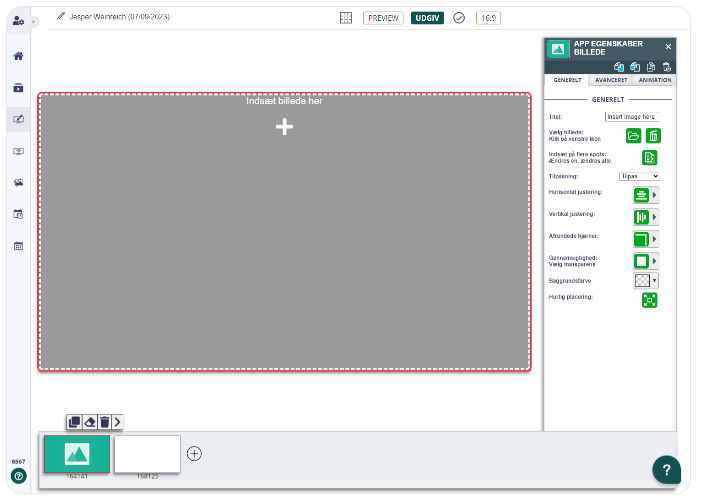The image size is (703, 502).
Task: Click the image app icon in panel header
Action: pos(558,48)
